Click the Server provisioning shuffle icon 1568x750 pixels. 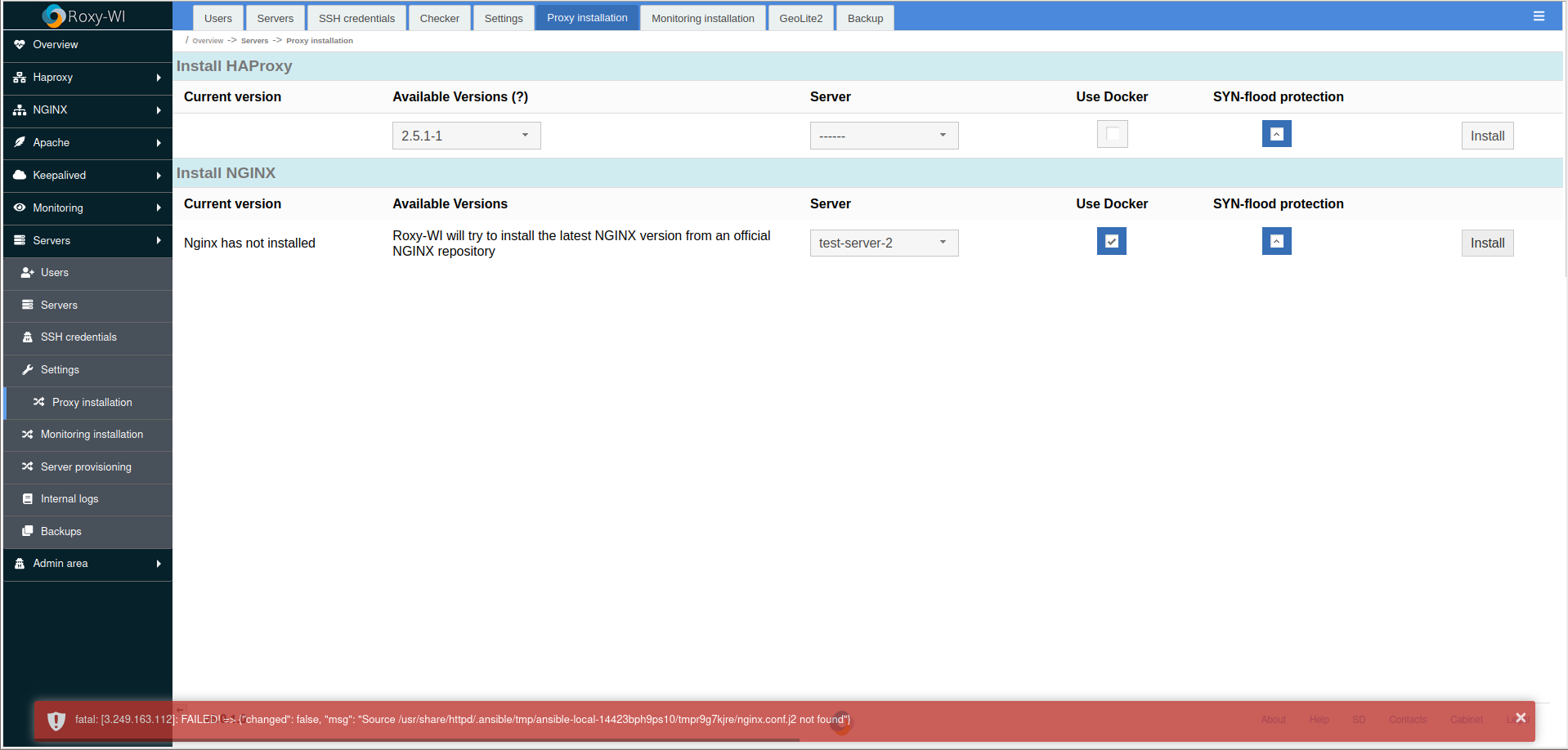pyautogui.click(x=27, y=467)
